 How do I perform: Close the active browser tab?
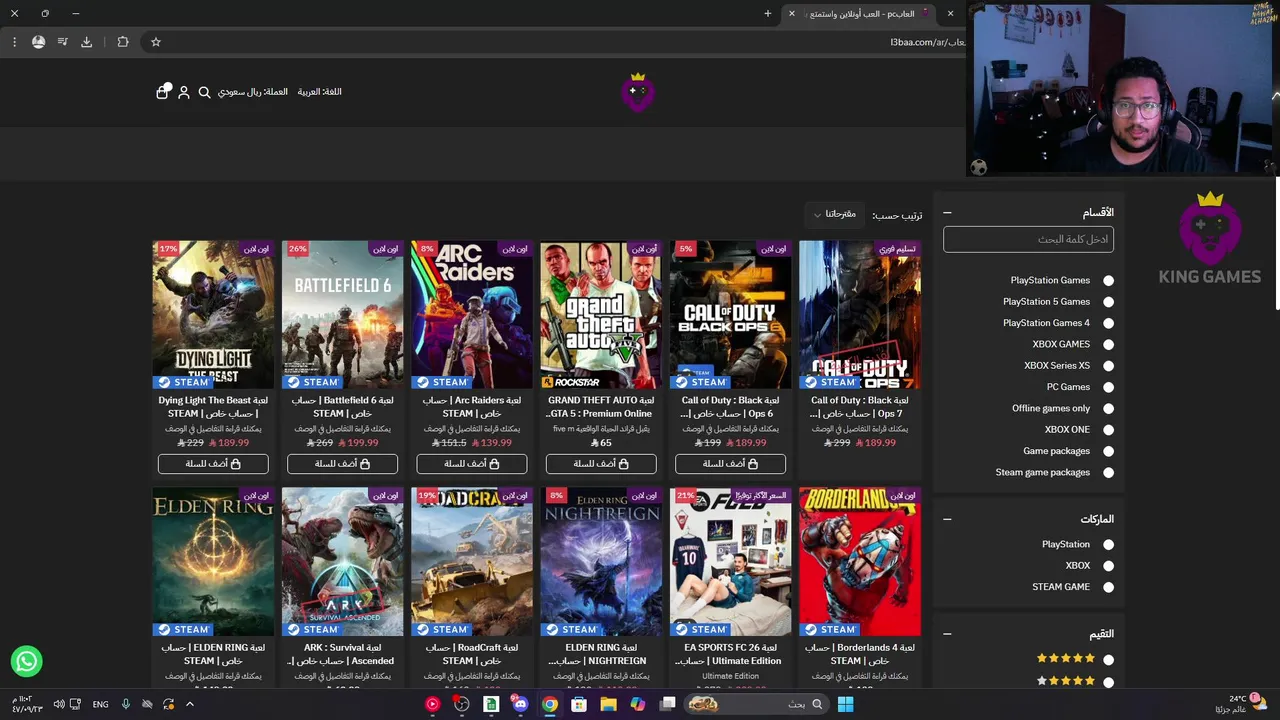[792, 14]
